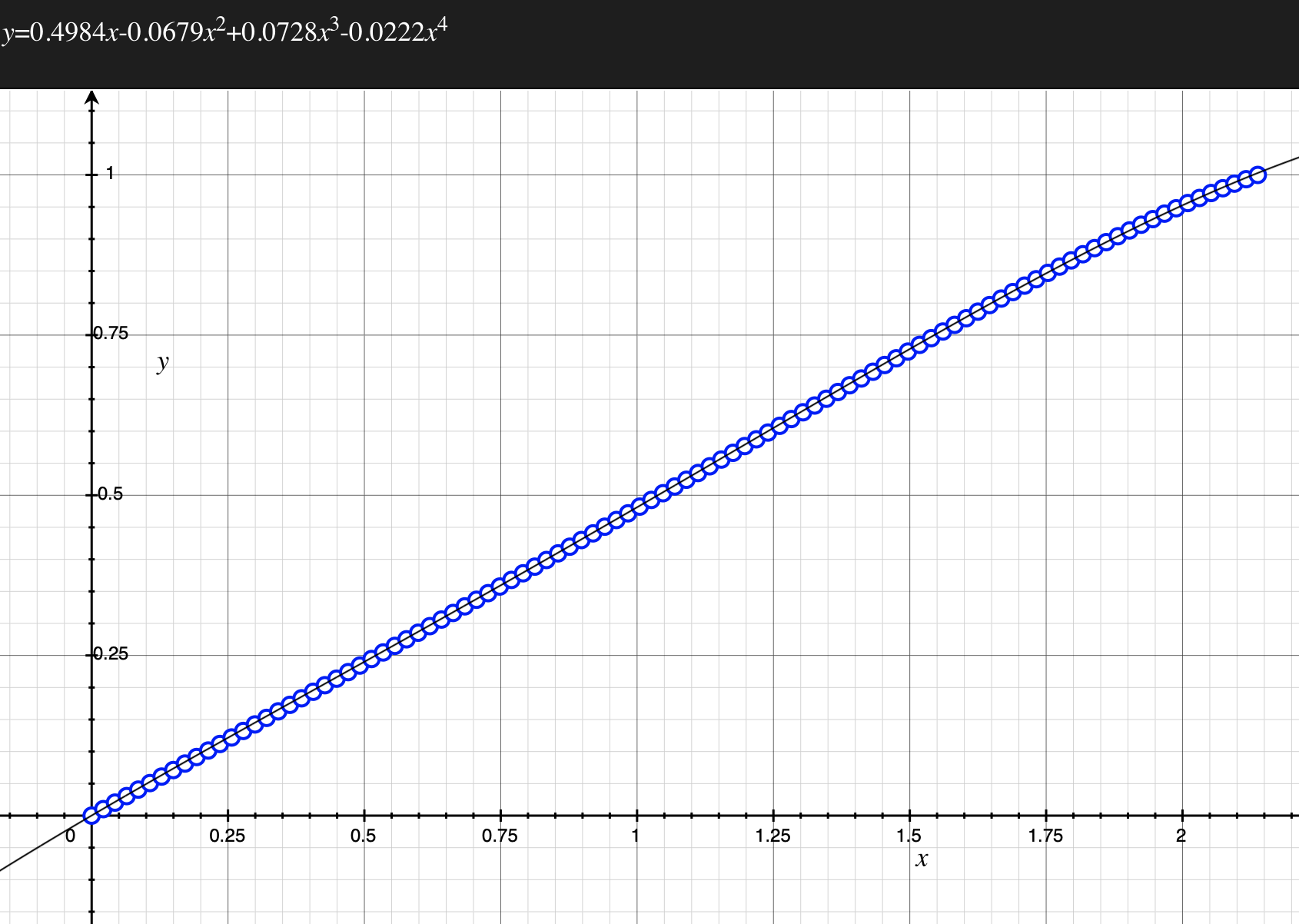Click the origin label 0
This screenshot has width=1299, height=924.
pyautogui.click(x=70, y=836)
